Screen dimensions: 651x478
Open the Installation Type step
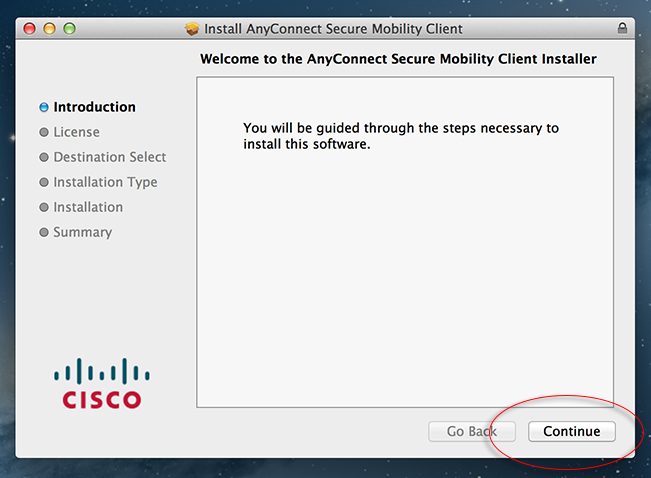105,182
